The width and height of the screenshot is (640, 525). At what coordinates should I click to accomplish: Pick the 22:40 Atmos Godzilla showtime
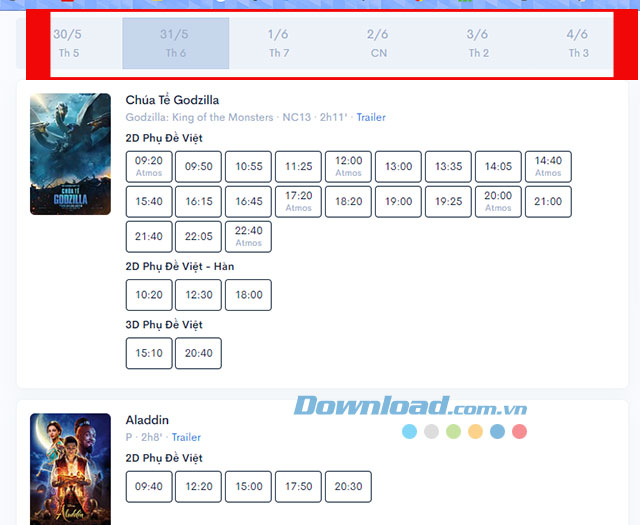click(x=248, y=237)
